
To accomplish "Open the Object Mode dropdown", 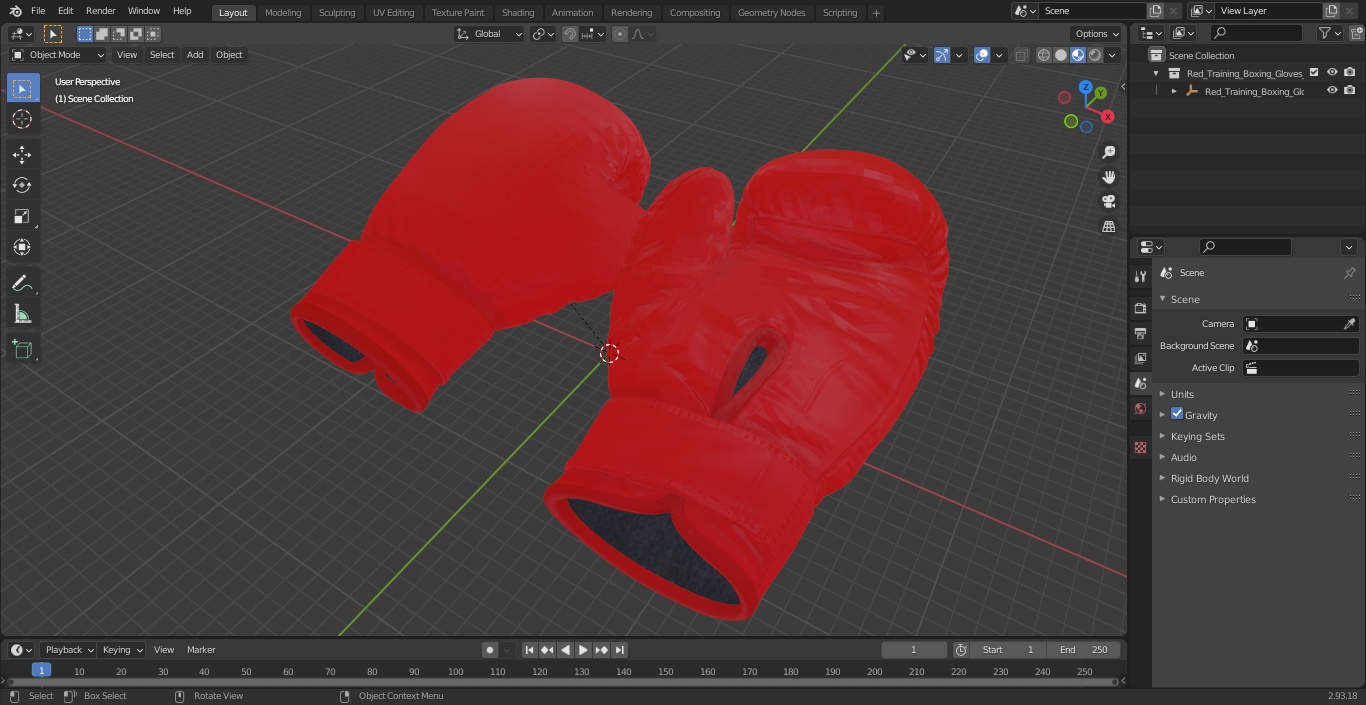I will (x=58, y=55).
